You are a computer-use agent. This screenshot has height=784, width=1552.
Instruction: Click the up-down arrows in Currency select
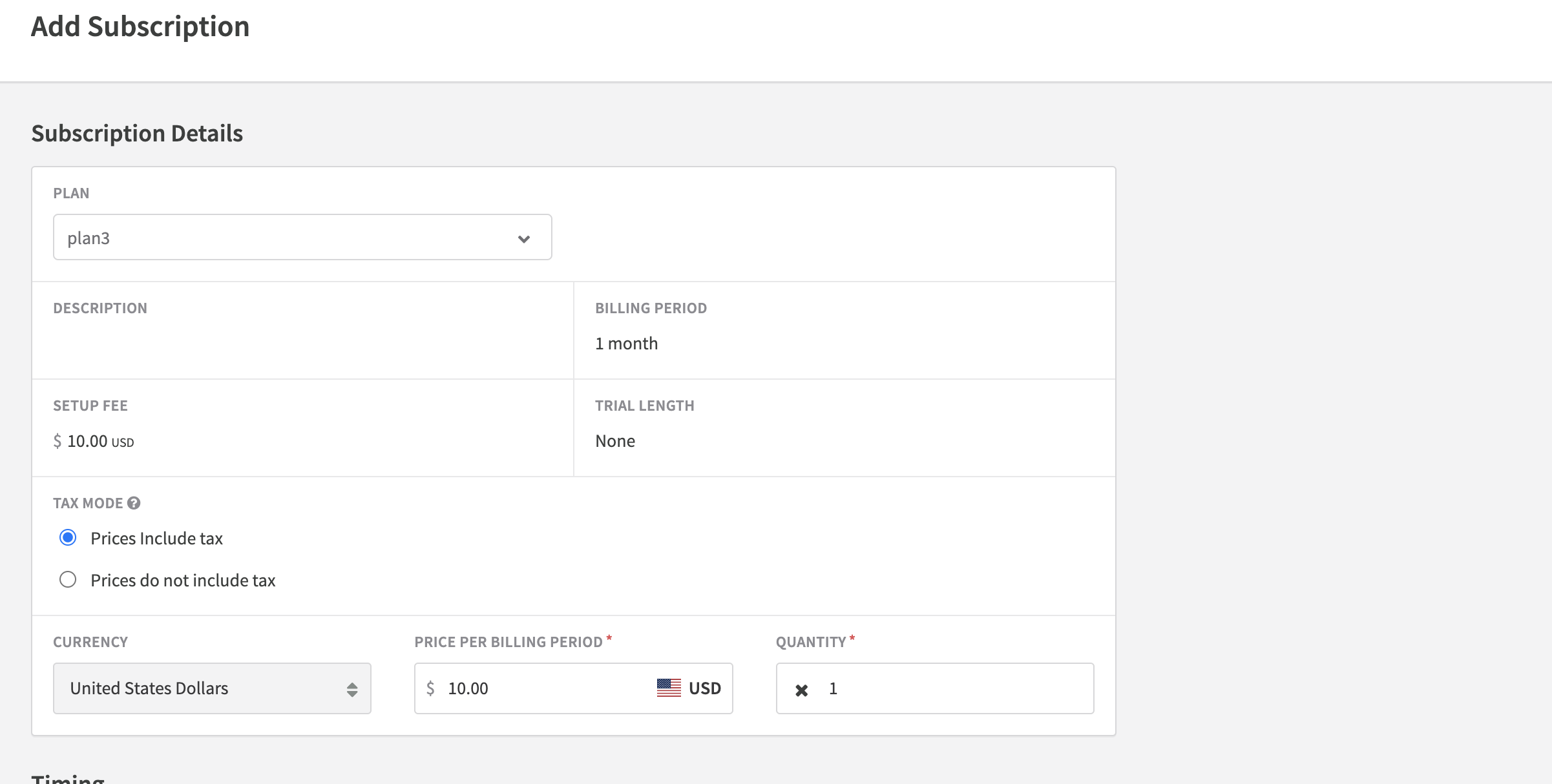(352, 689)
